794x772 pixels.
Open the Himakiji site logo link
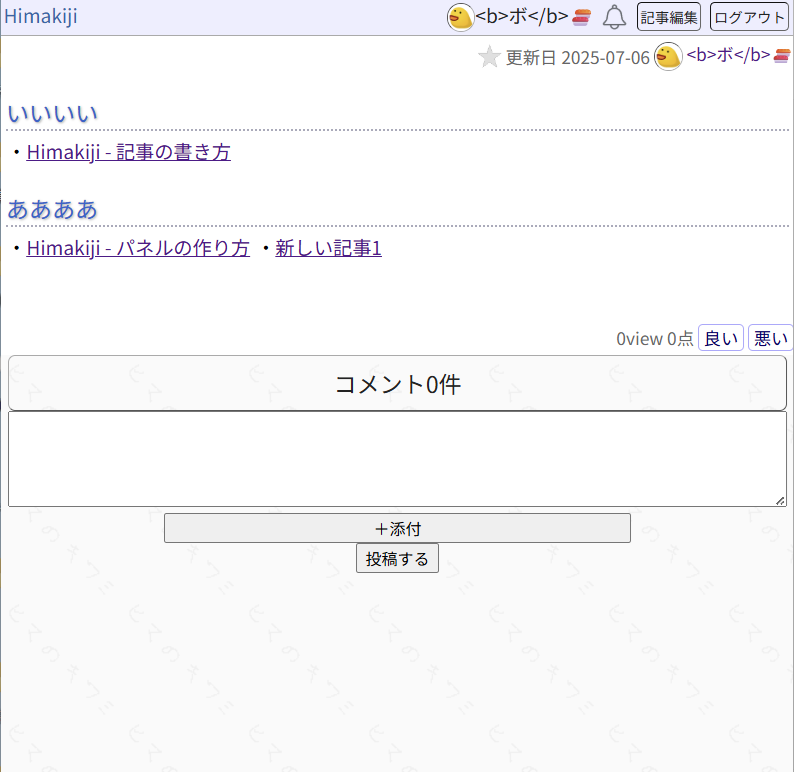41,16
